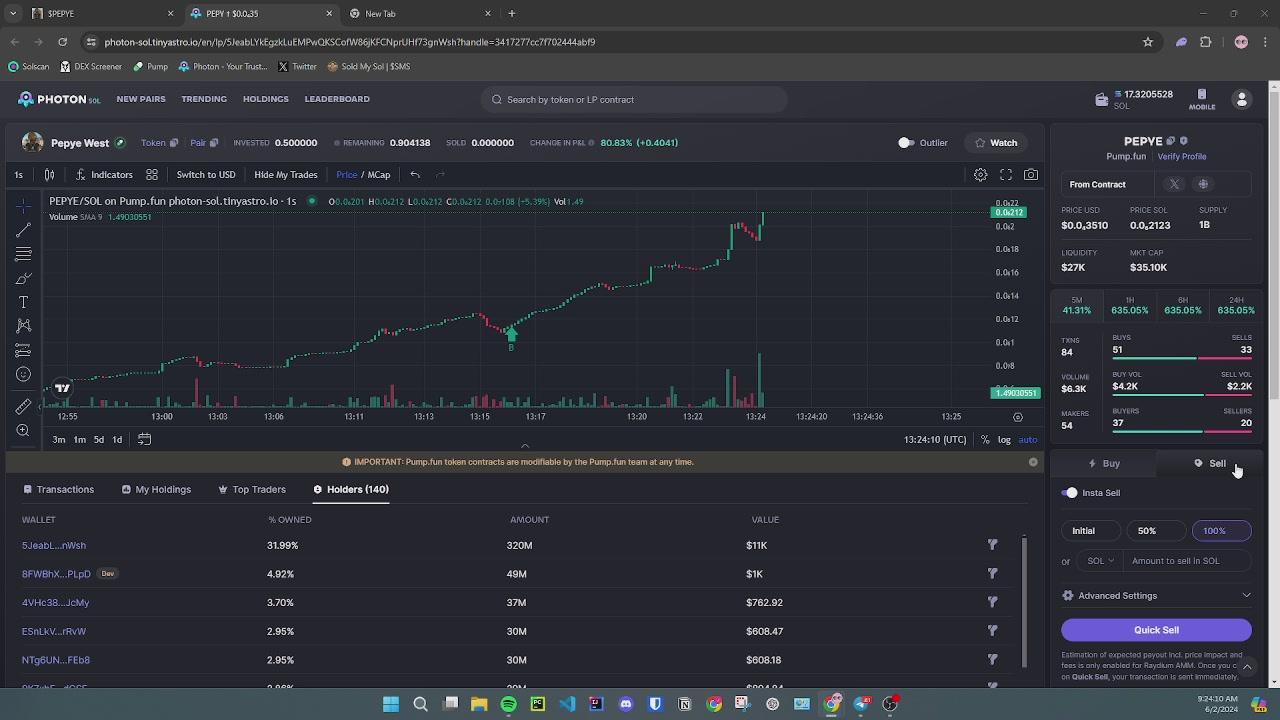Switch to the Top Traders tab
The image size is (1280, 720).
pos(251,490)
